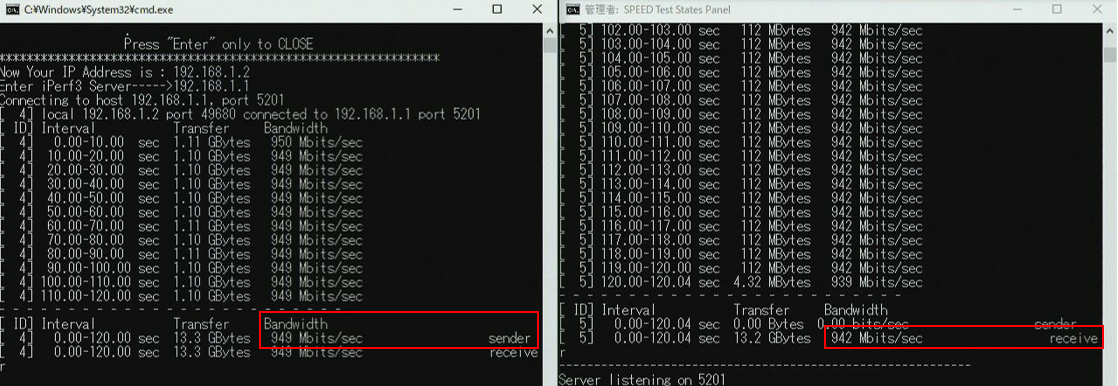The width and height of the screenshot is (1118, 386).
Task: Close the SPEED Test States Panel window
Action: pos(1097,9)
